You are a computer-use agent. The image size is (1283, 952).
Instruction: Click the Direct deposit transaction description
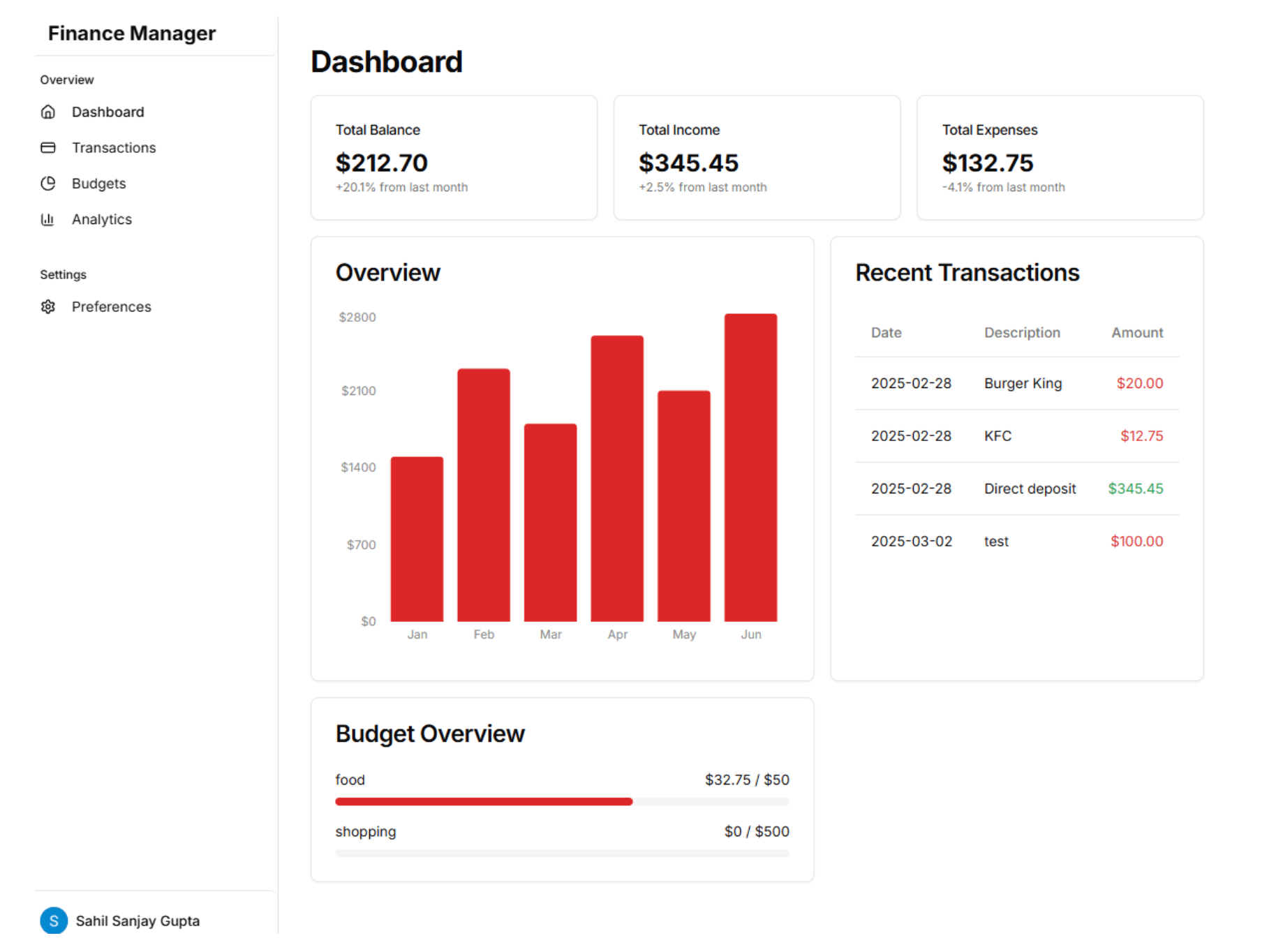click(x=1030, y=489)
